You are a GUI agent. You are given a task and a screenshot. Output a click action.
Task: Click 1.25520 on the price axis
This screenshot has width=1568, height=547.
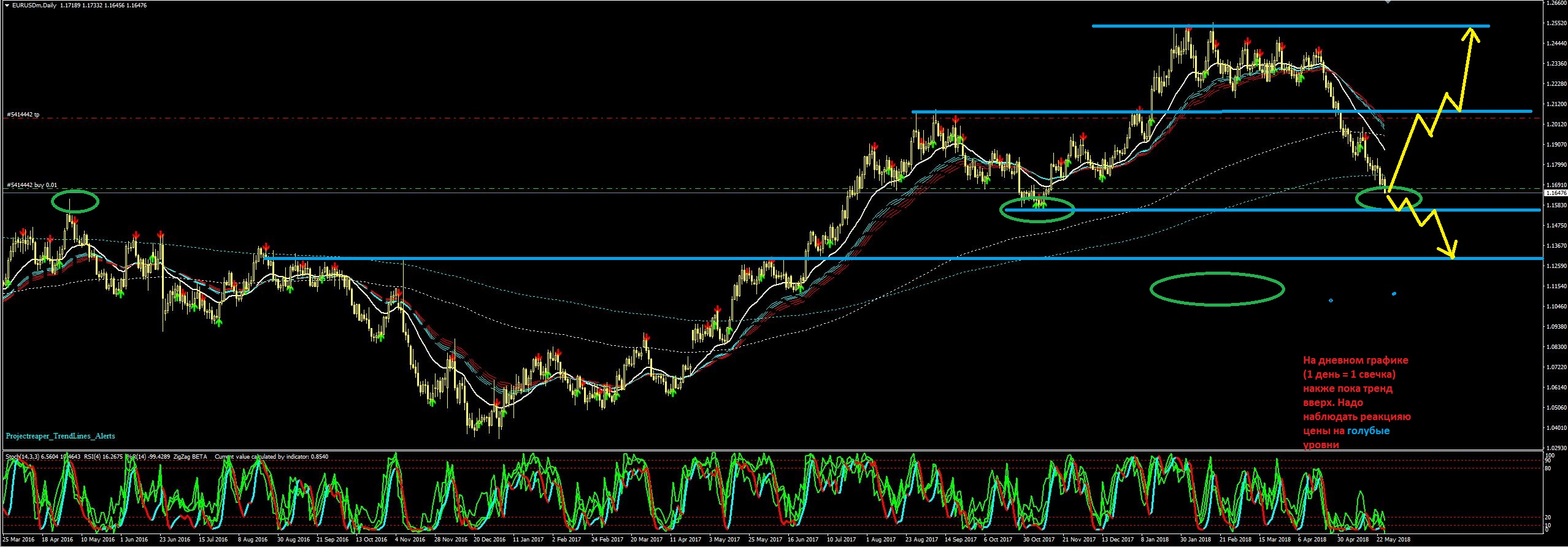click(1556, 23)
